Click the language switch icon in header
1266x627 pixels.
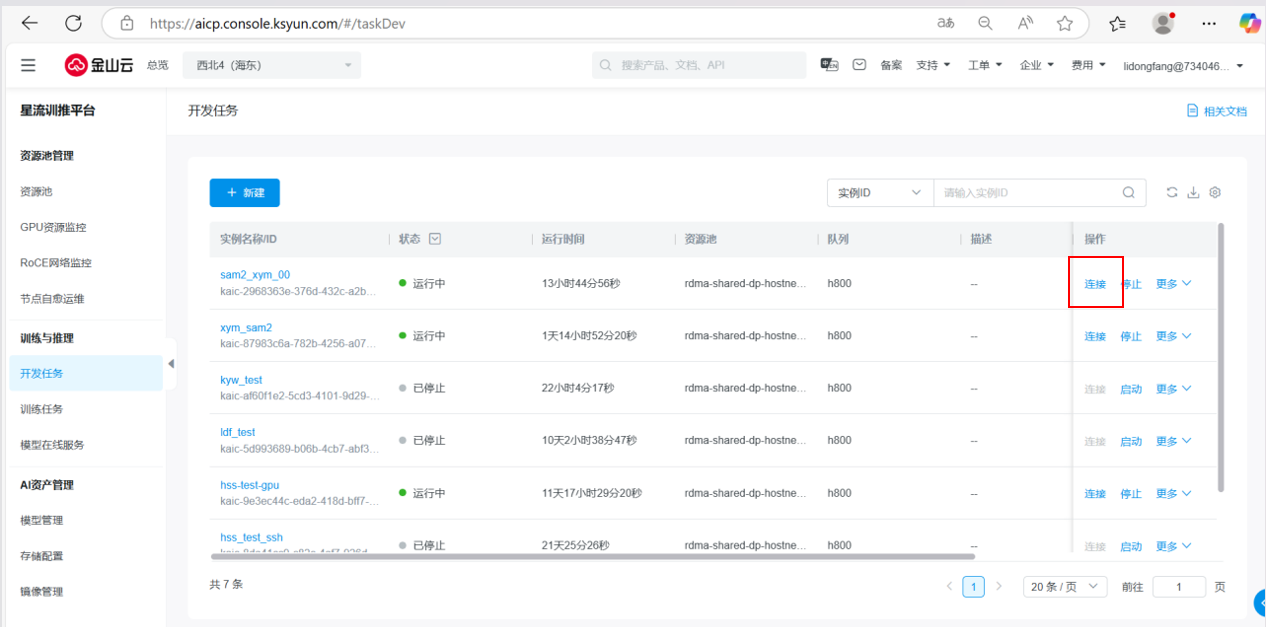(x=829, y=65)
